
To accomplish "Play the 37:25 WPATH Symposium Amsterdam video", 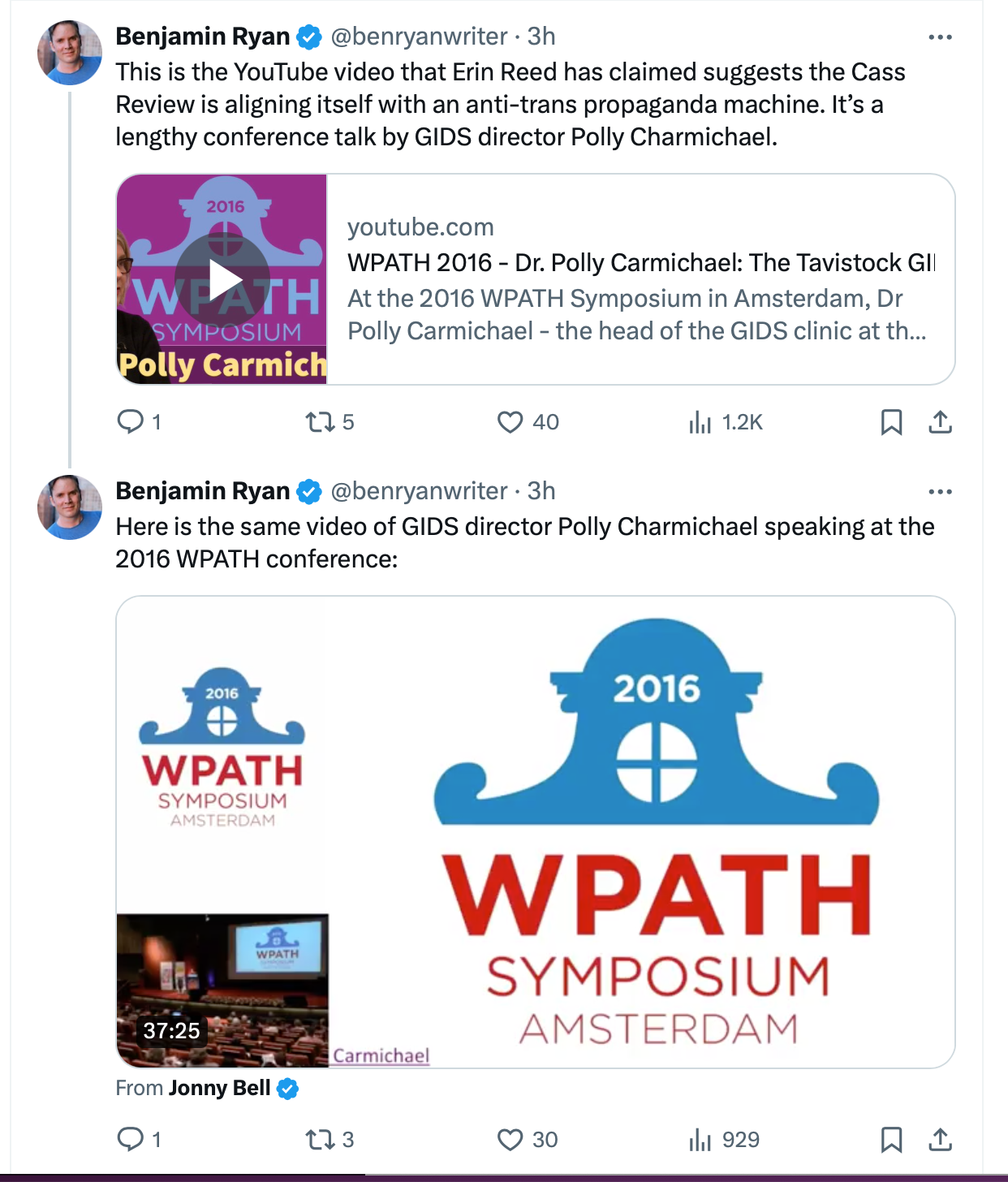I will click(x=536, y=832).
